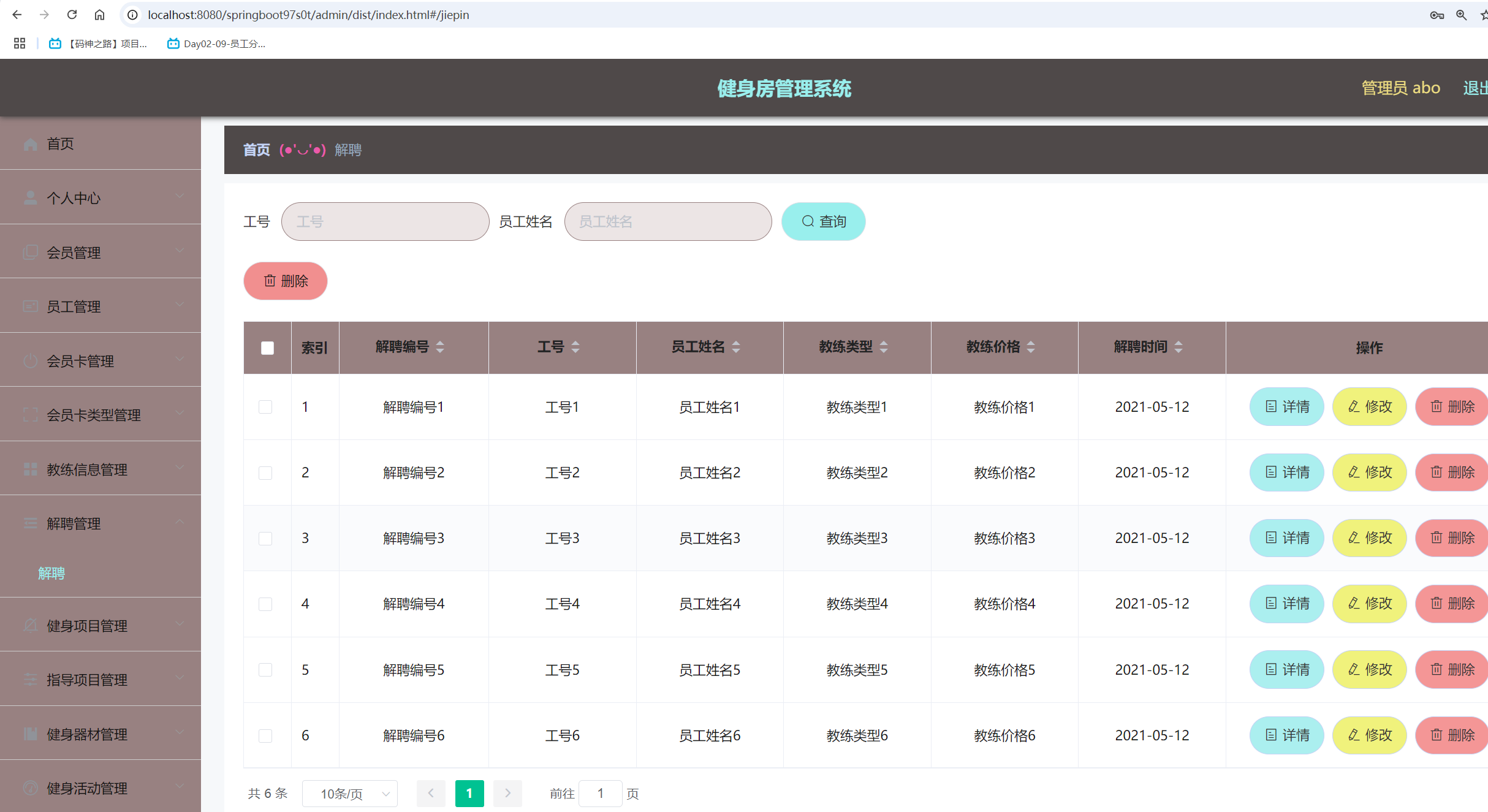
Task: Click the 查询 search button
Action: click(x=823, y=221)
